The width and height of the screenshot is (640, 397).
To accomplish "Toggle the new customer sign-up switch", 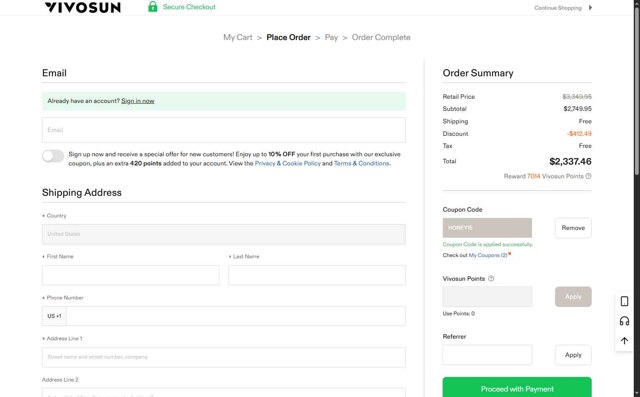I will click(53, 156).
